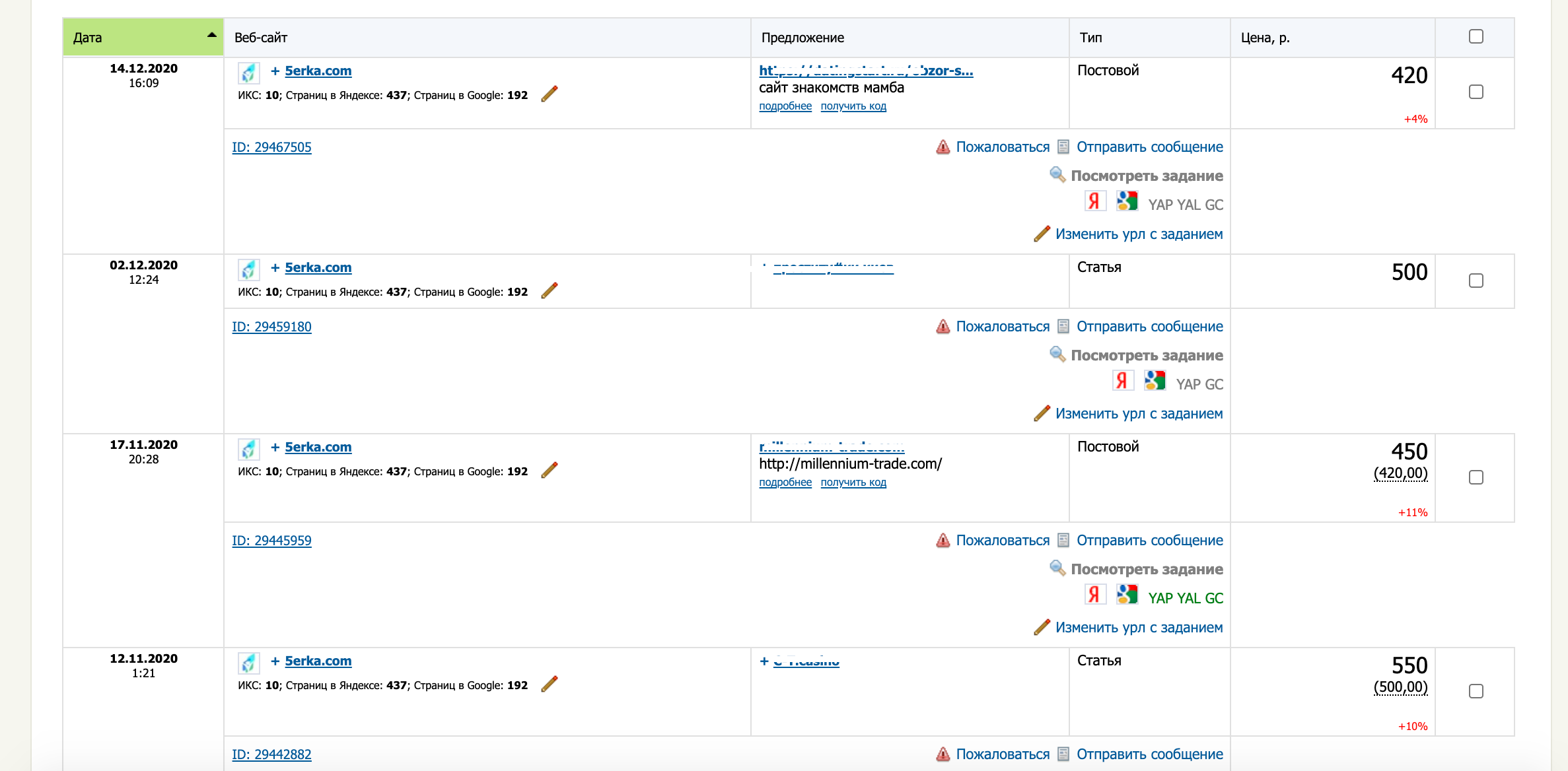This screenshot has height=771, width=1568.
Task: Check the checkbox for the 420 price row
Action: point(1476,92)
